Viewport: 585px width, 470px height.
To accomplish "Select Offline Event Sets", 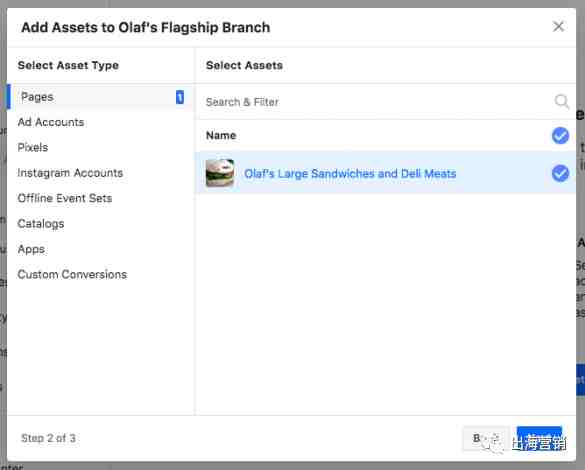I will coord(65,198).
